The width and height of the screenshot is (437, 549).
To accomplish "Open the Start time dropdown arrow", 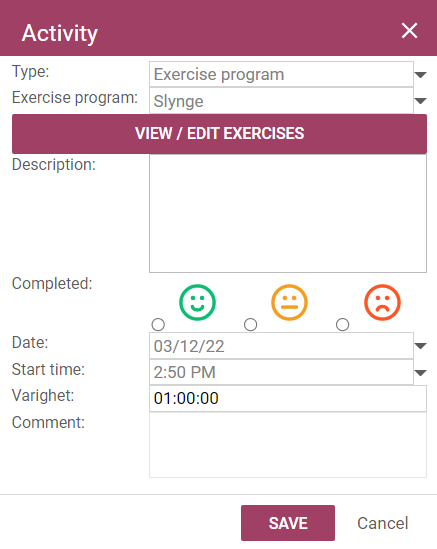I will pos(420,373).
